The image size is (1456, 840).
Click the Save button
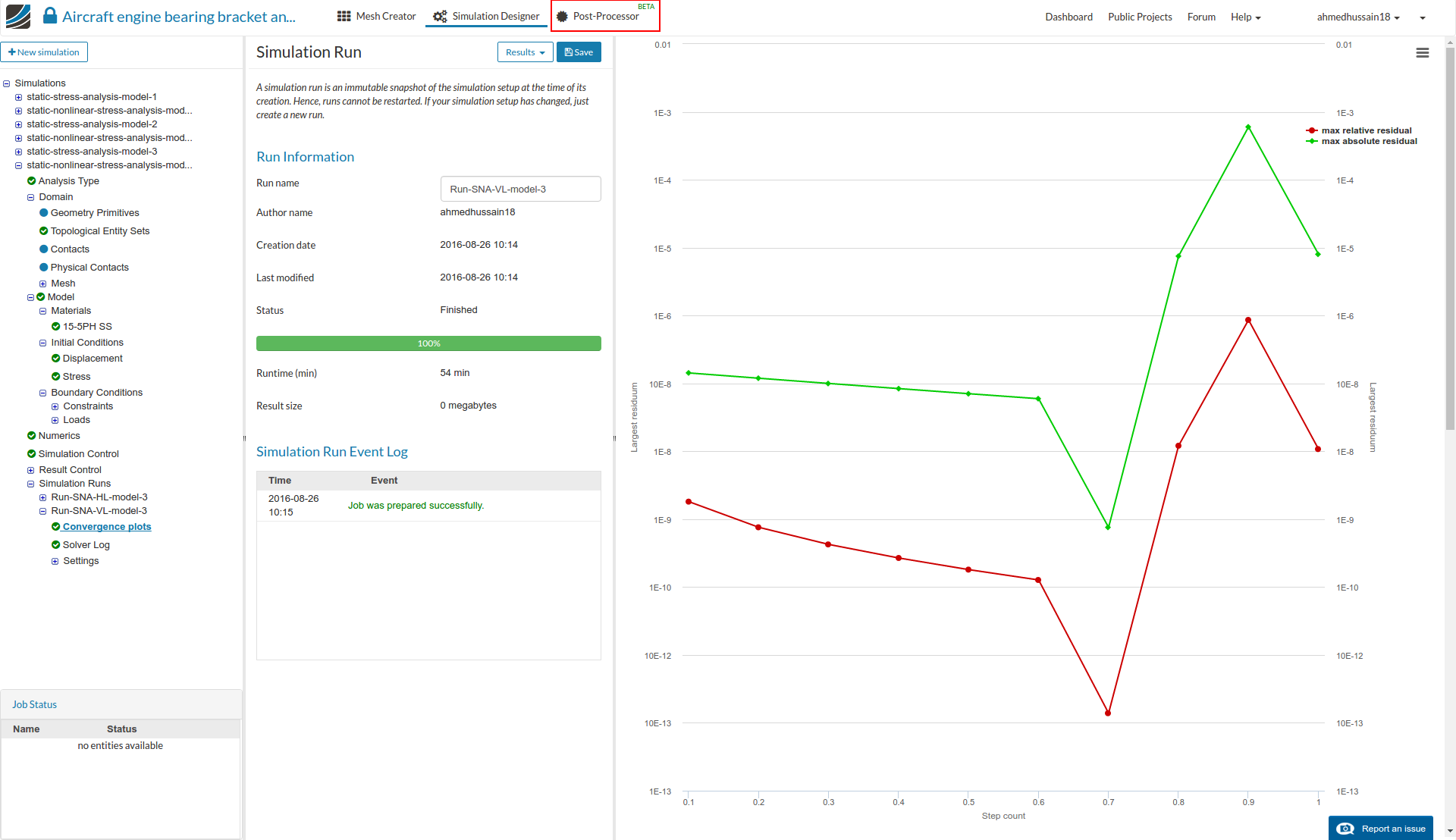(579, 52)
